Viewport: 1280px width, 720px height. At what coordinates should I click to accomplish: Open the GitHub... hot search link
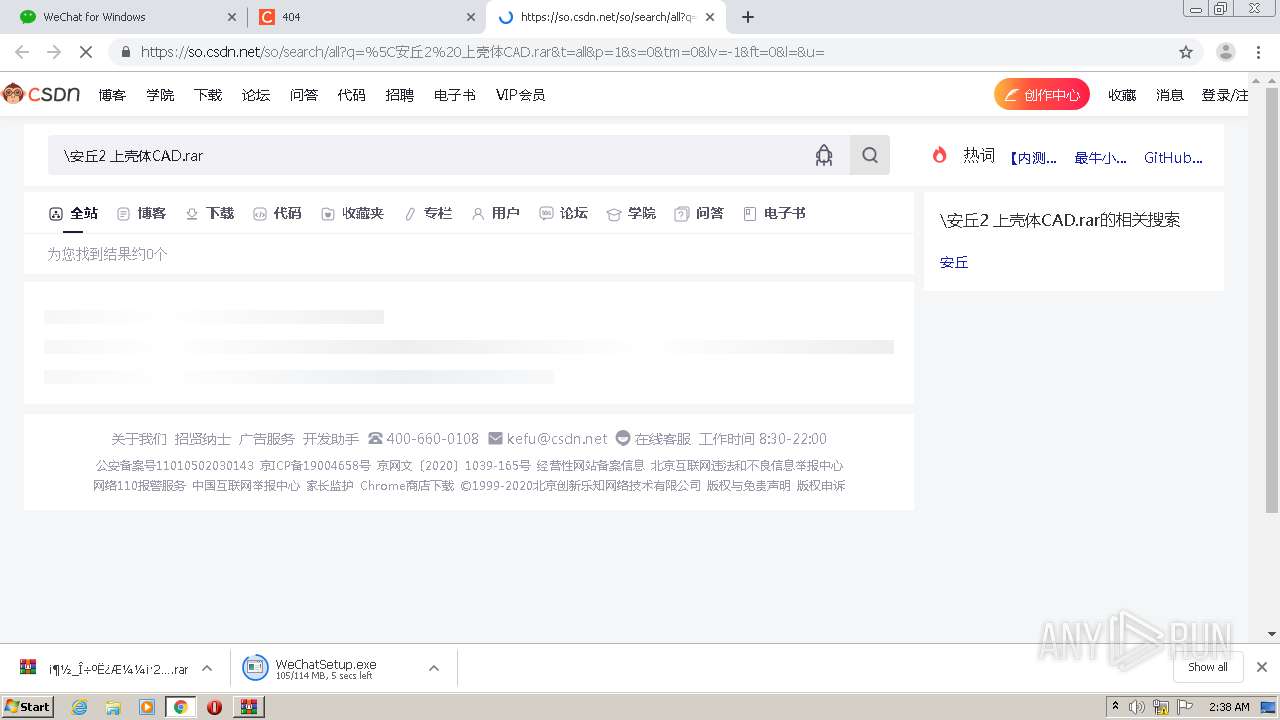[x=1173, y=157]
